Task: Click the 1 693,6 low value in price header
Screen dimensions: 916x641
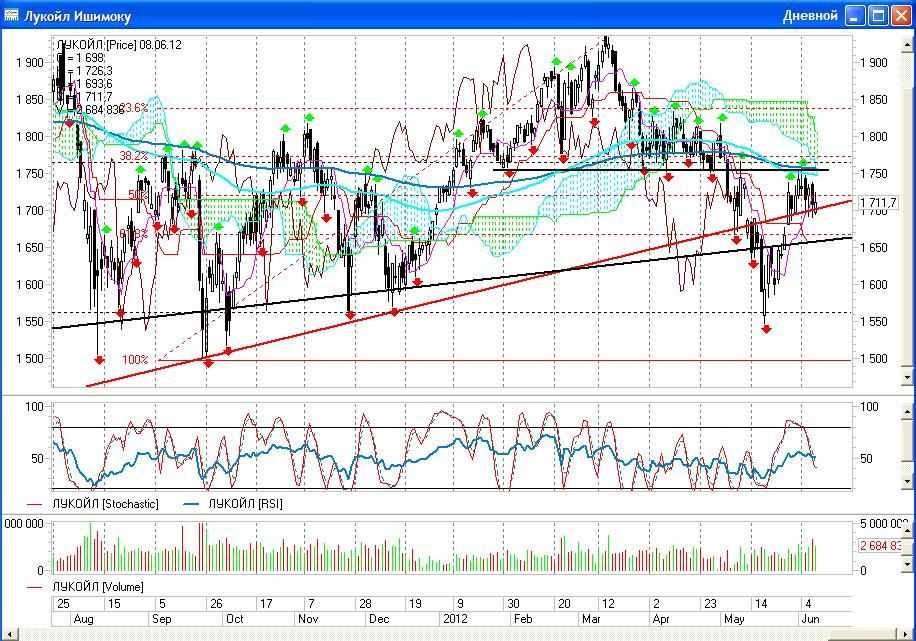Action: pos(94,84)
